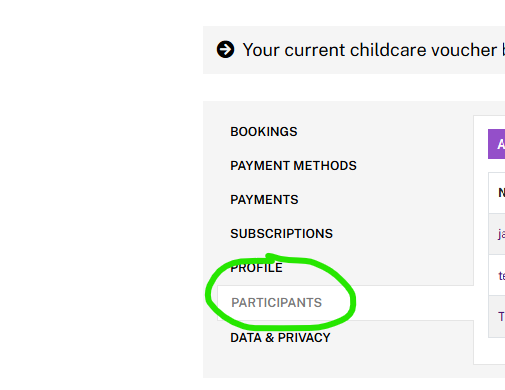The height and width of the screenshot is (390, 505).
Task: Click the word 'voucher' in the banner
Action: pyautogui.click(x=464, y=50)
